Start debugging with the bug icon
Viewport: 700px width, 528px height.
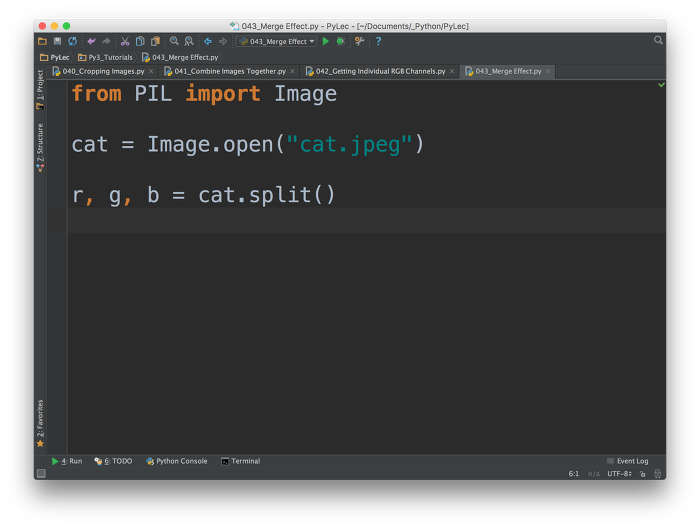(341, 41)
